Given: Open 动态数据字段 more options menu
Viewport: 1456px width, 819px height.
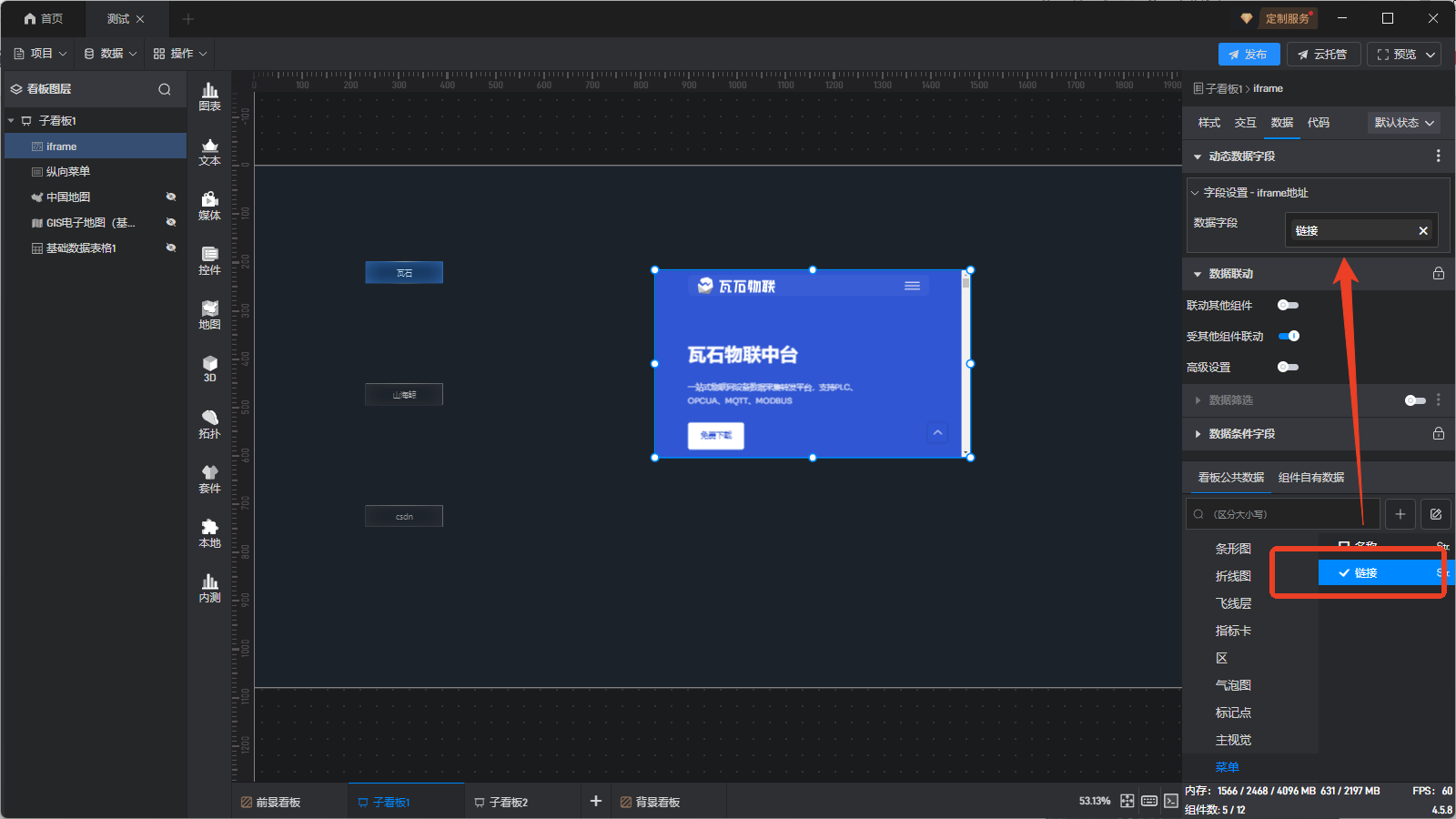Looking at the screenshot, I should [1438, 157].
